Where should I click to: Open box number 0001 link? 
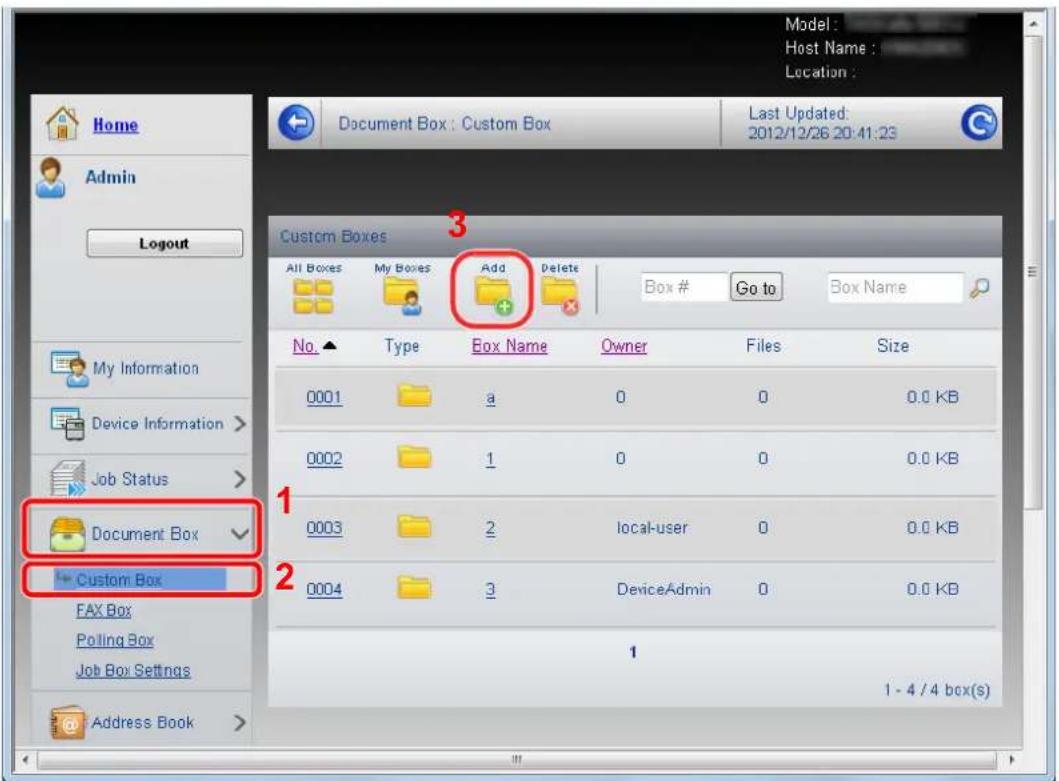tap(324, 397)
